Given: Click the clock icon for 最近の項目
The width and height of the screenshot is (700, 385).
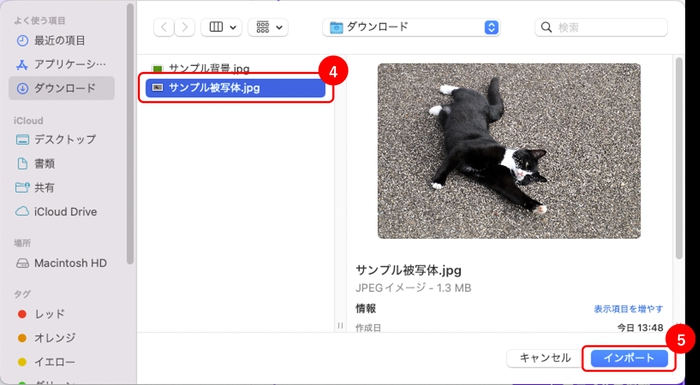Looking at the screenshot, I should tap(22, 41).
